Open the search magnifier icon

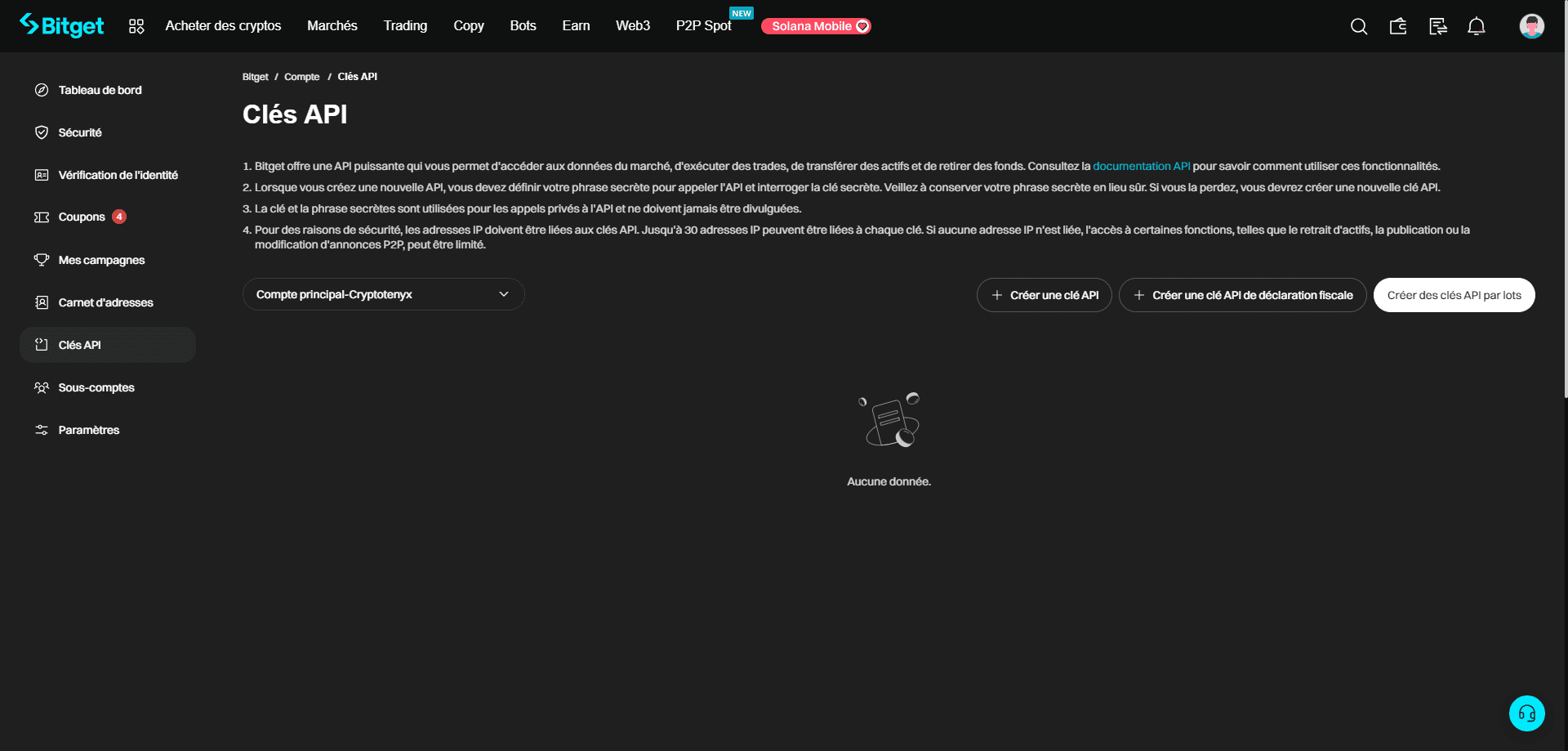[x=1358, y=26]
